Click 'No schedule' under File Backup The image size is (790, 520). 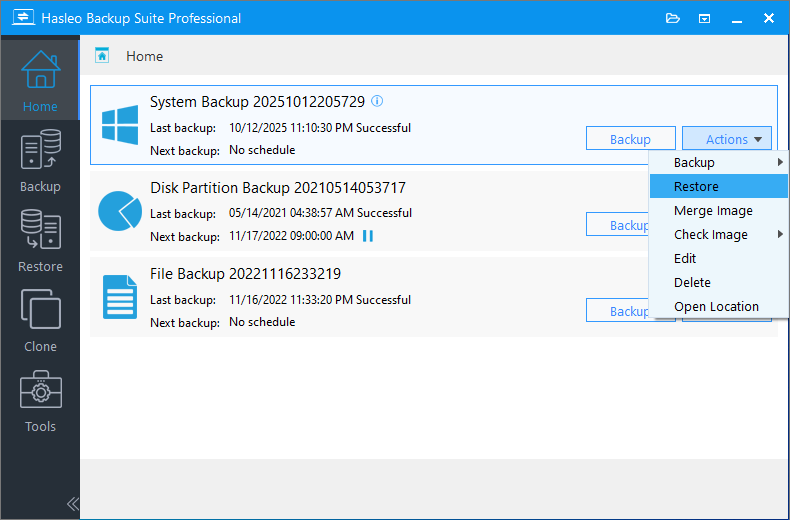coord(262,322)
